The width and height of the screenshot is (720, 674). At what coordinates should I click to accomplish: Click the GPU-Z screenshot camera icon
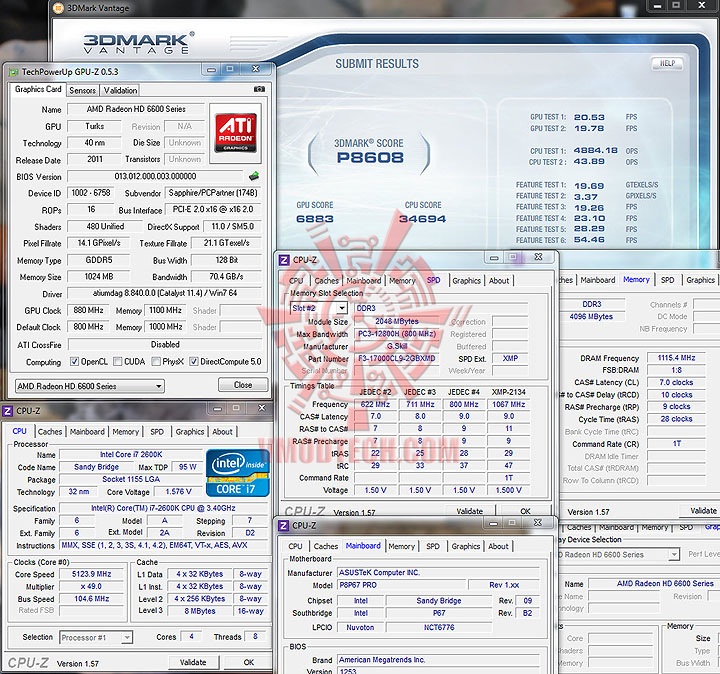point(259,89)
